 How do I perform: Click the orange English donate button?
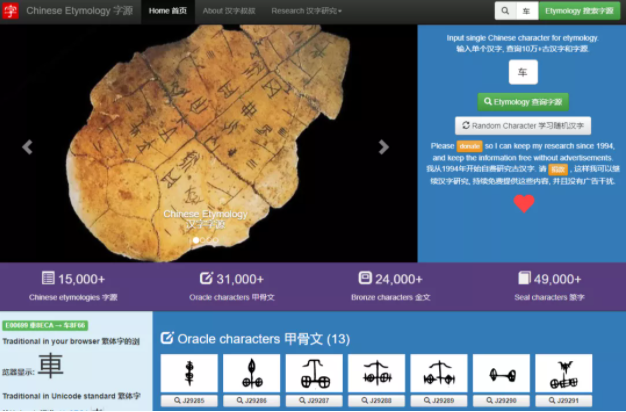469,146
